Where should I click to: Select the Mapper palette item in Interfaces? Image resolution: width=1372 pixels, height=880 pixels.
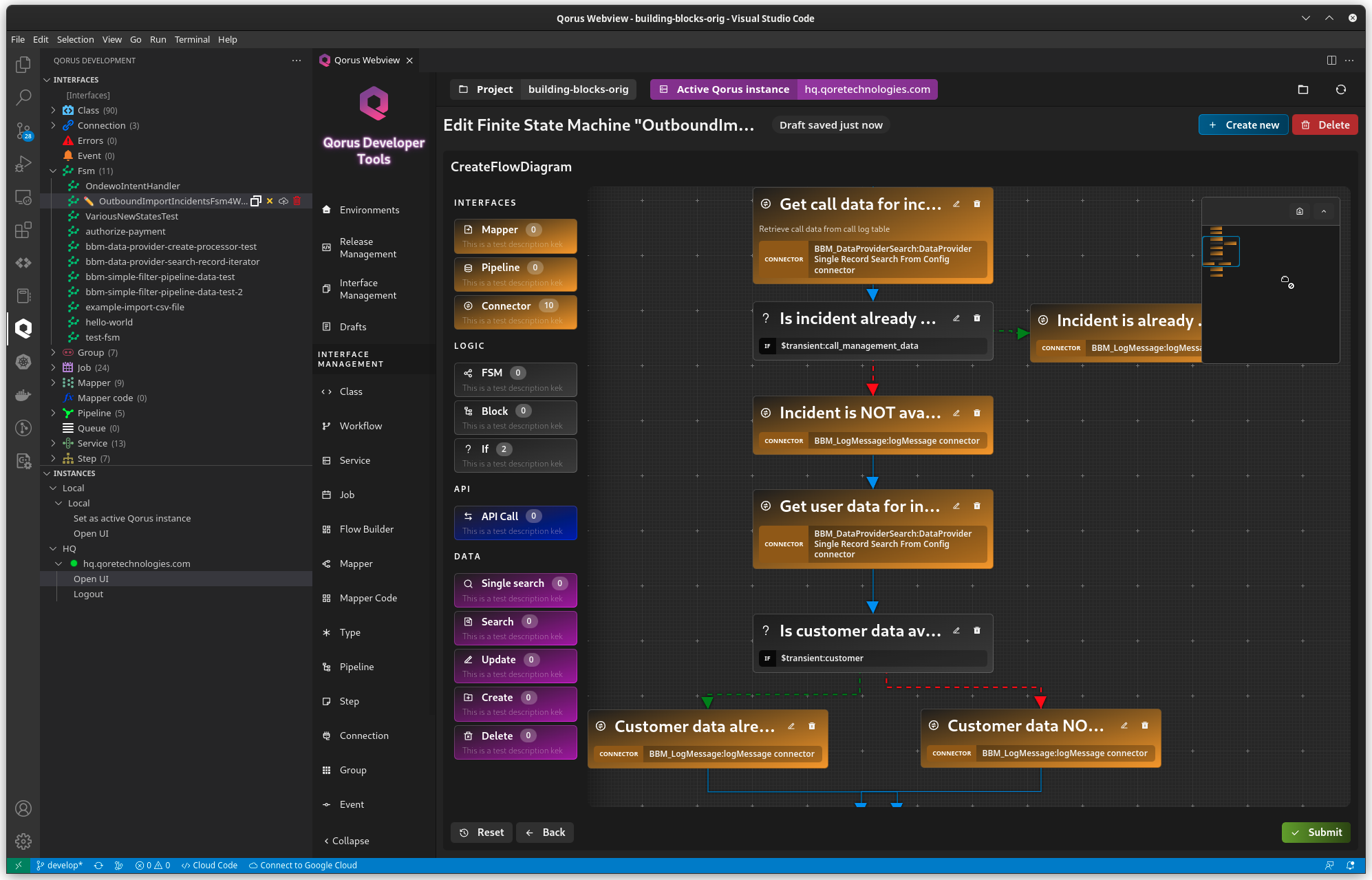coord(515,237)
